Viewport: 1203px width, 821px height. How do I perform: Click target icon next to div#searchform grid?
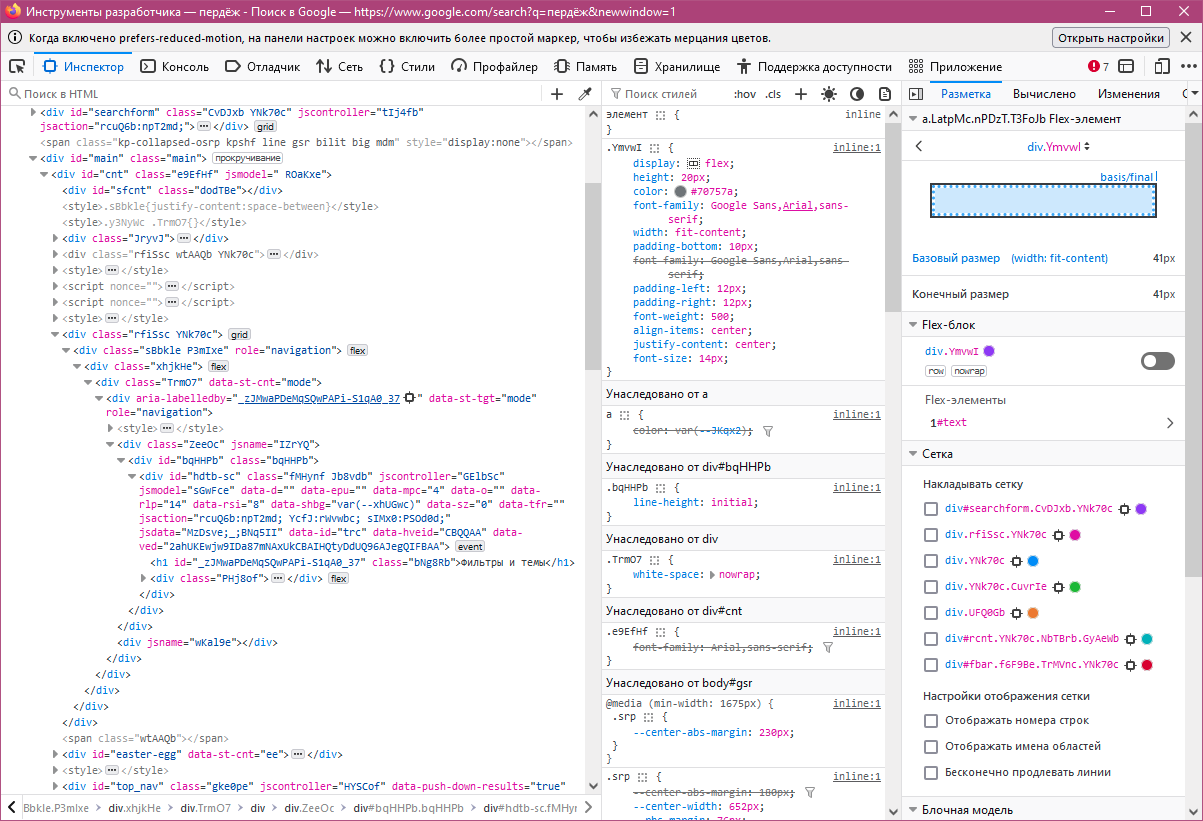click(1124, 509)
